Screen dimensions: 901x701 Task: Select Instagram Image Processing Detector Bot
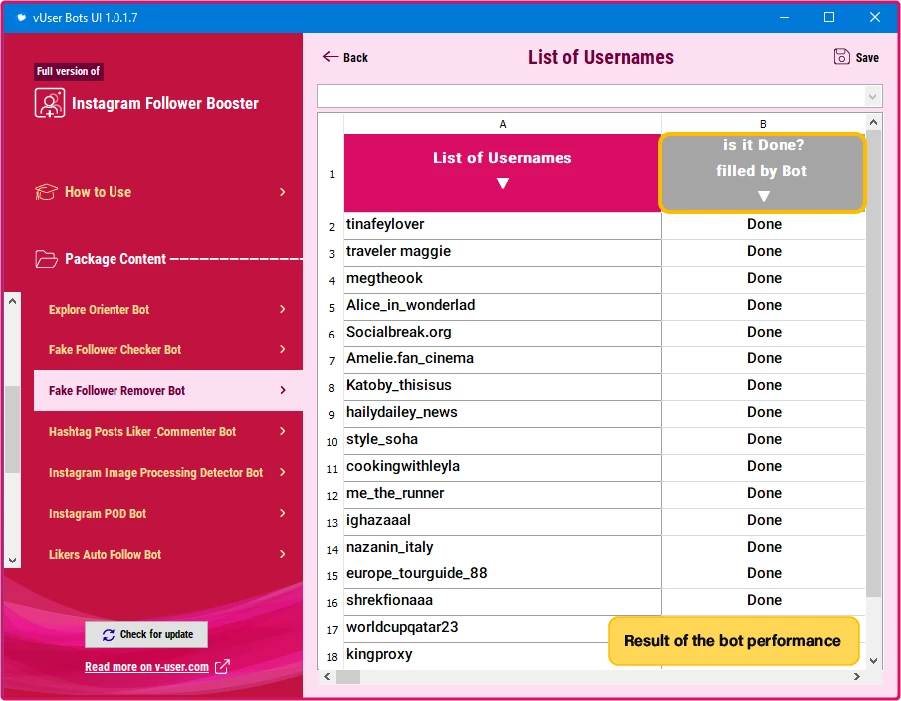click(x=168, y=472)
